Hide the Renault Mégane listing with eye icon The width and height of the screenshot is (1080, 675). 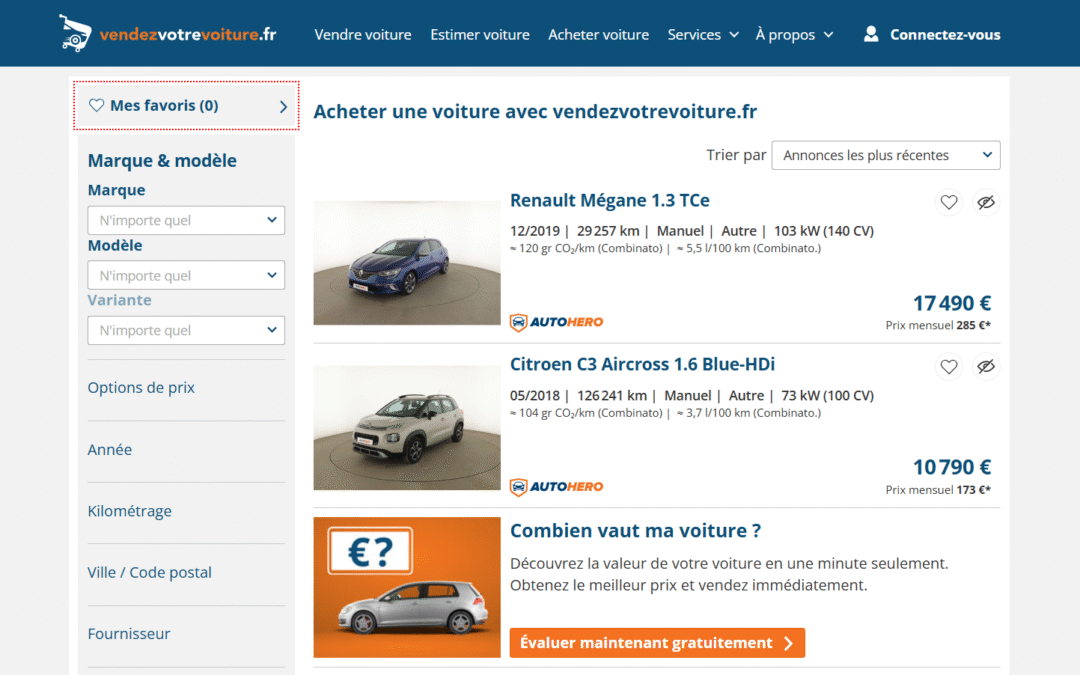pos(986,203)
